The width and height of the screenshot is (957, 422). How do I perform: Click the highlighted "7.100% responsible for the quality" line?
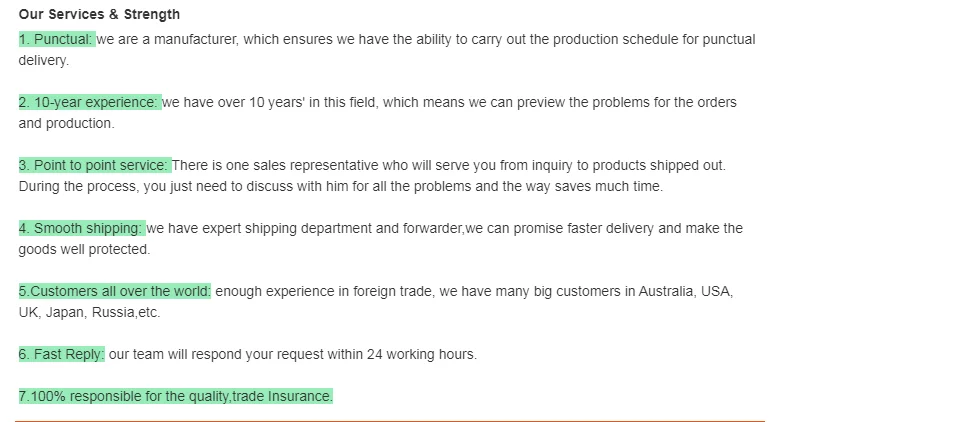click(x=175, y=397)
